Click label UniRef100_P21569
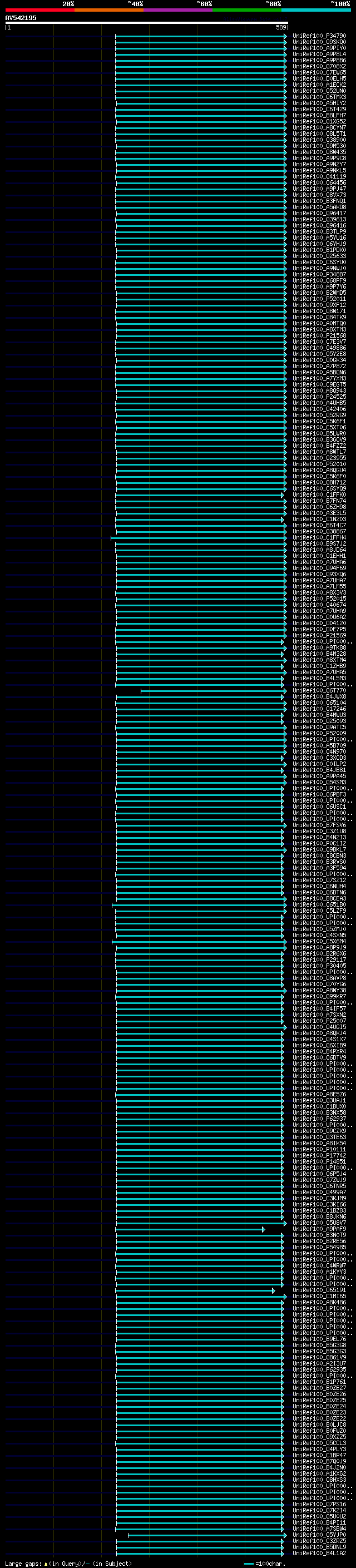356x1568 pixels. coord(319,635)
